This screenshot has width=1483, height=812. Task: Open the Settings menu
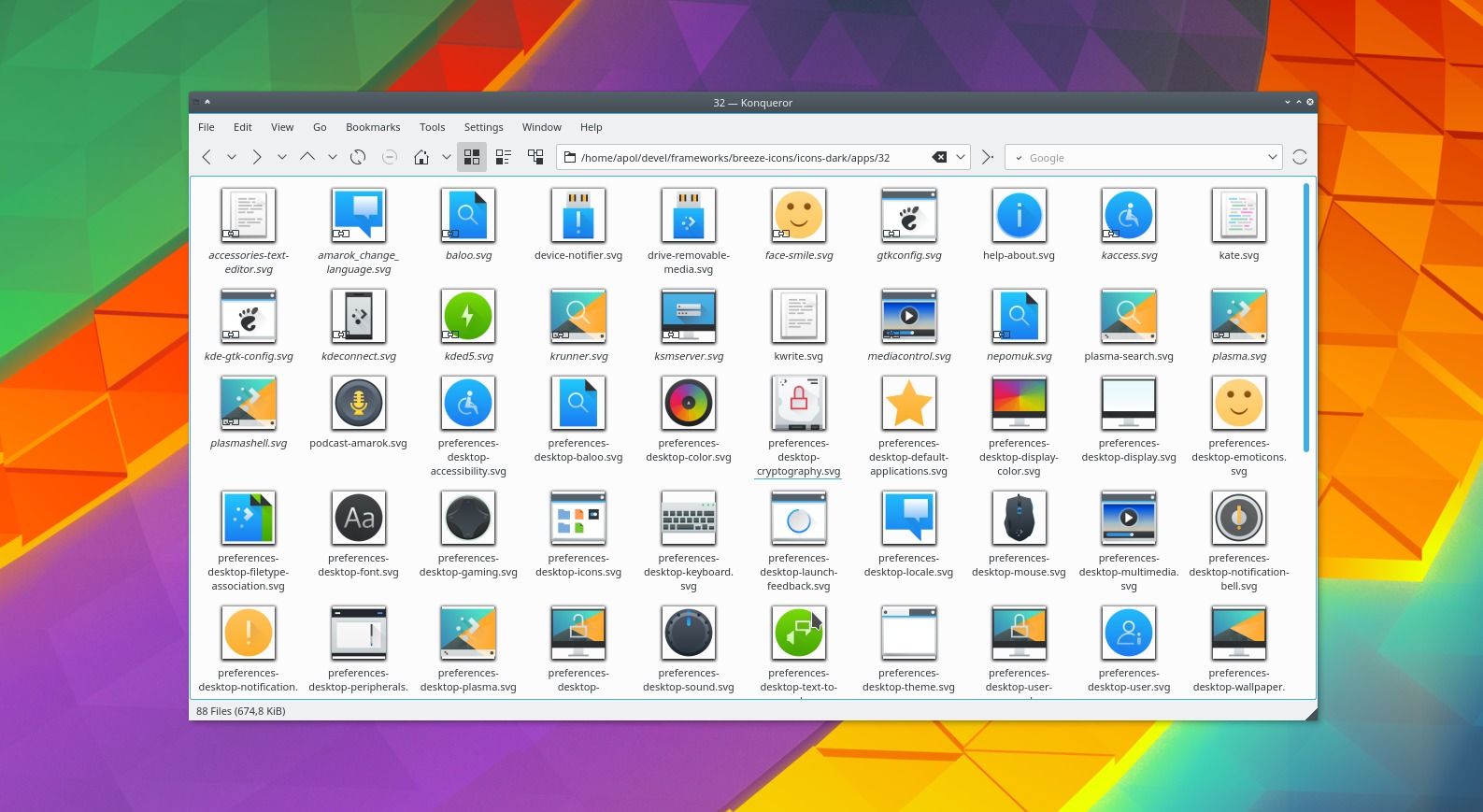(483, 127)
